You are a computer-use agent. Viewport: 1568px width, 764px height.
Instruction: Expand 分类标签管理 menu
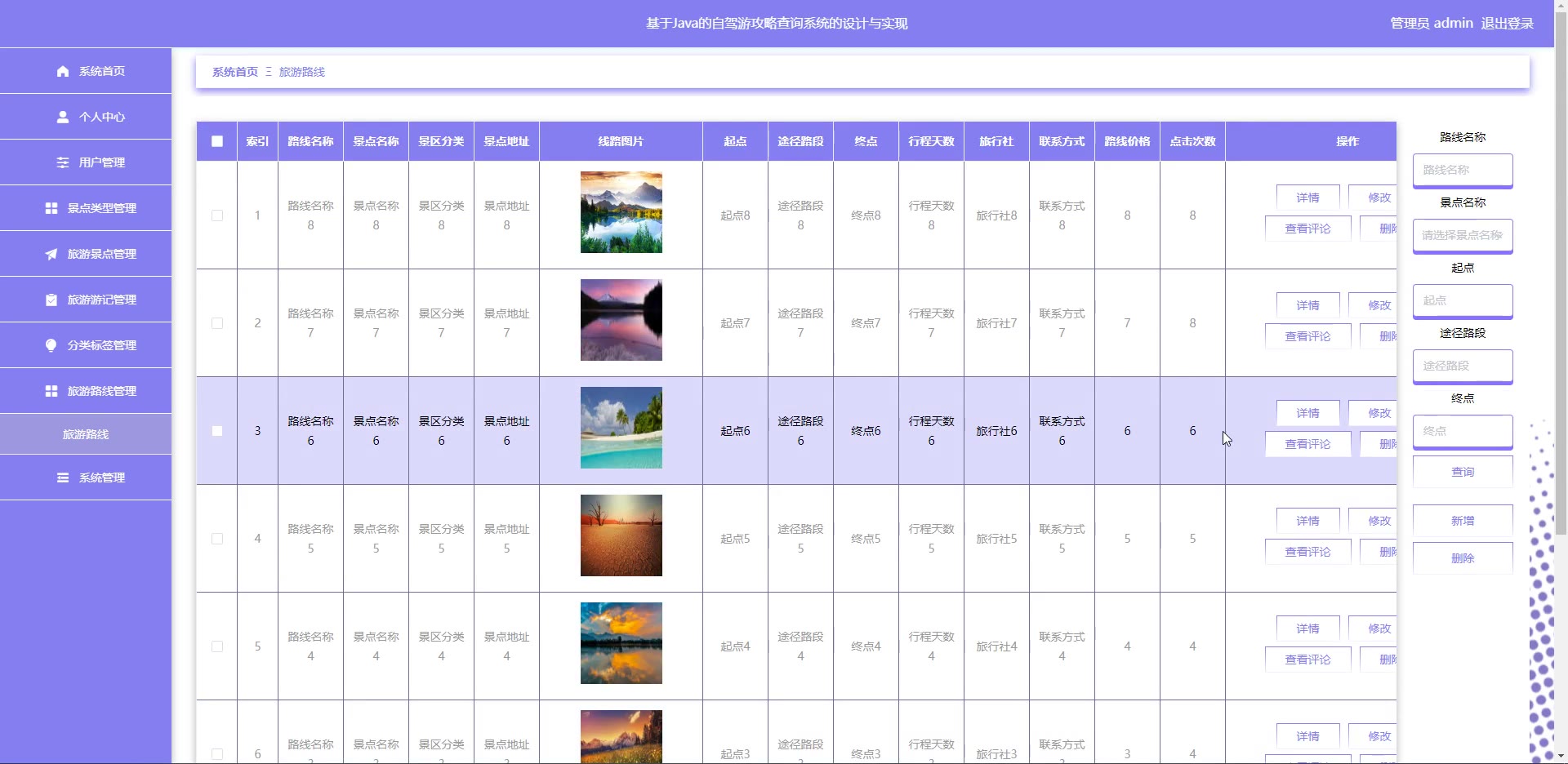click(86, 345)
